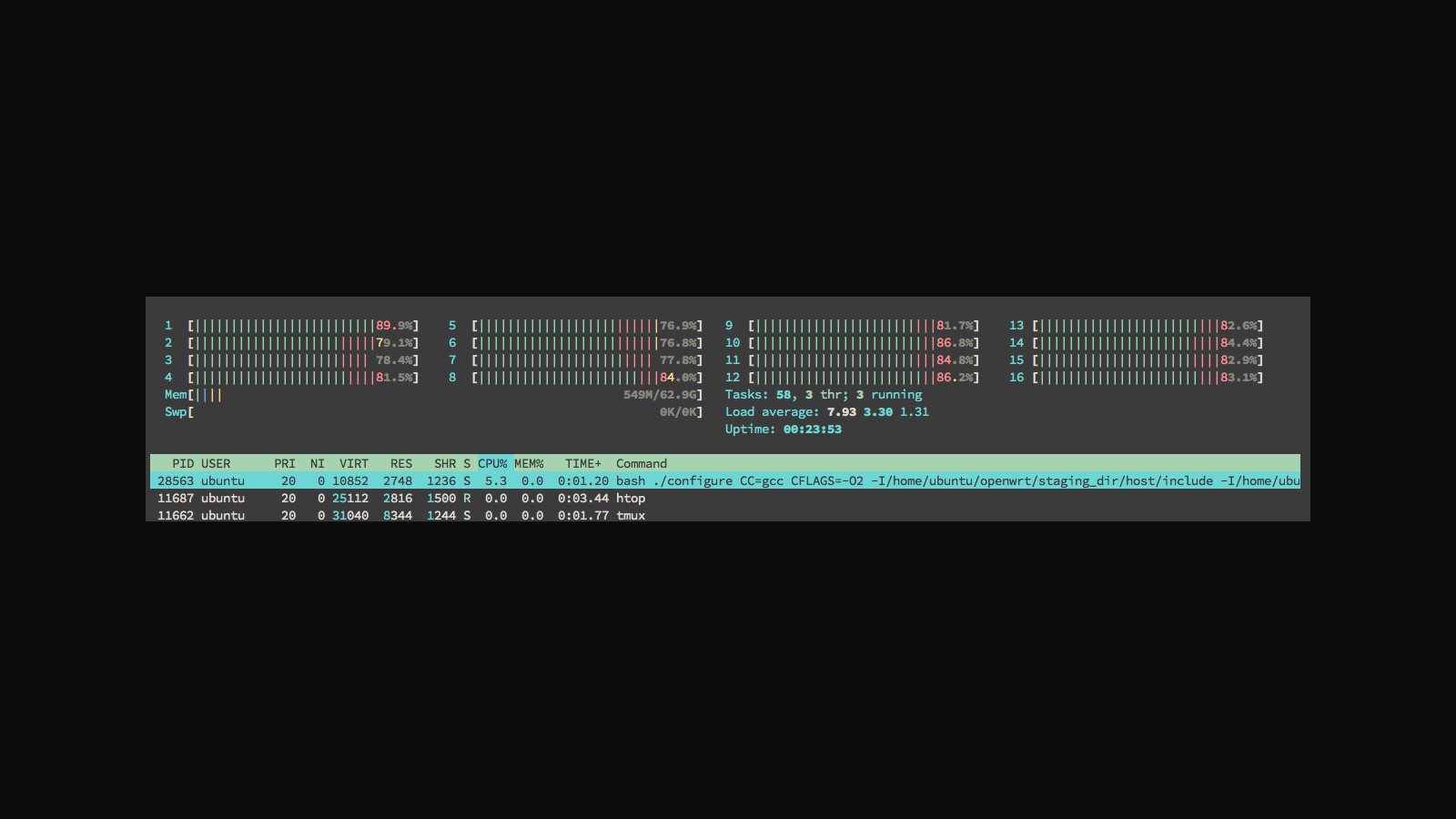Click the 0:01.77 TIME+ value

click(583, 515)
